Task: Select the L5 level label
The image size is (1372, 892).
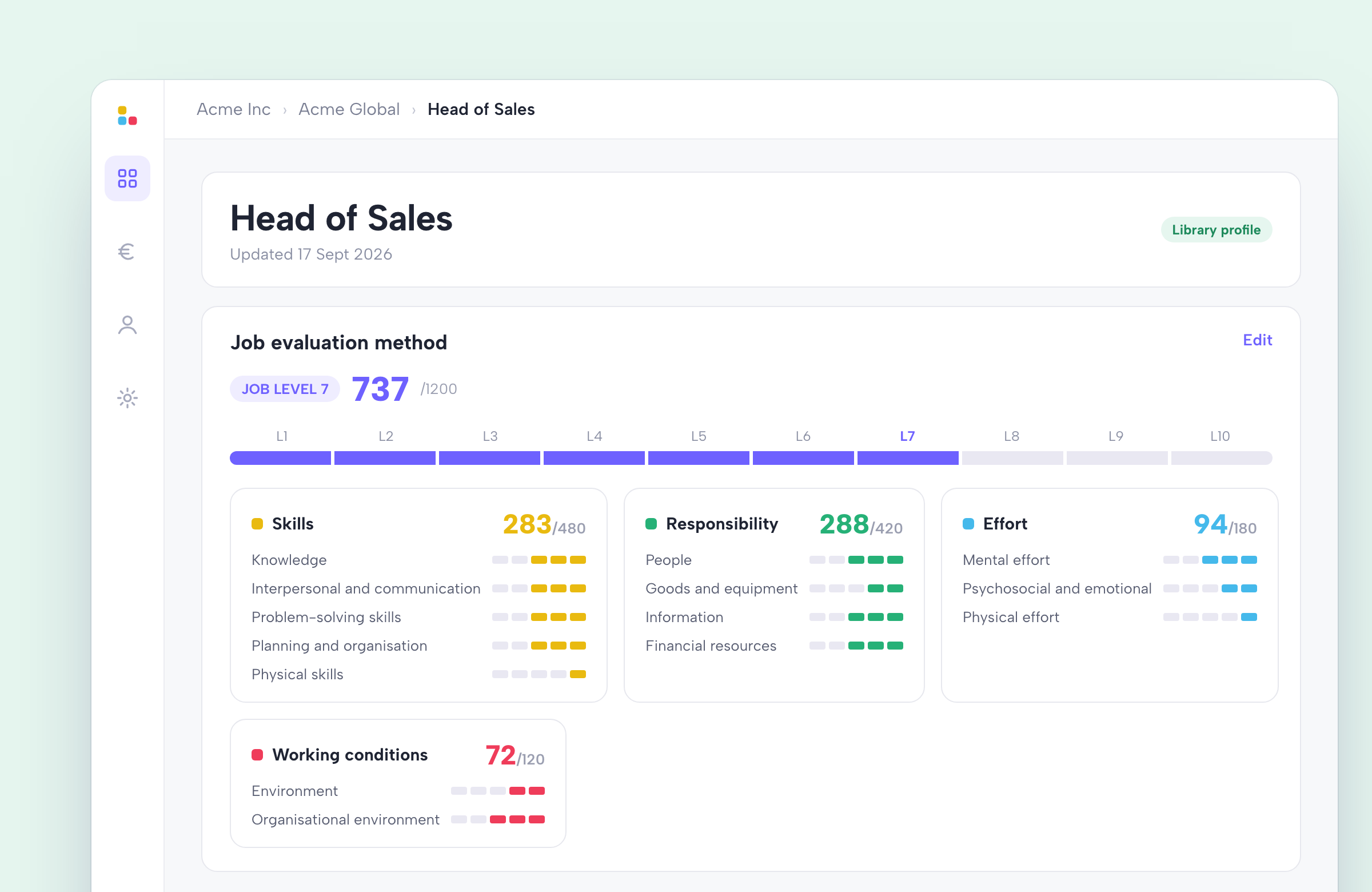Action: click(699, 436)
